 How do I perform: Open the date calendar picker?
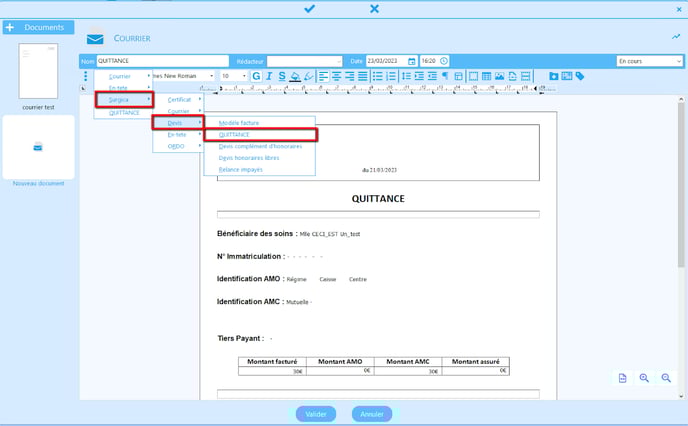(x=411, y=61)
